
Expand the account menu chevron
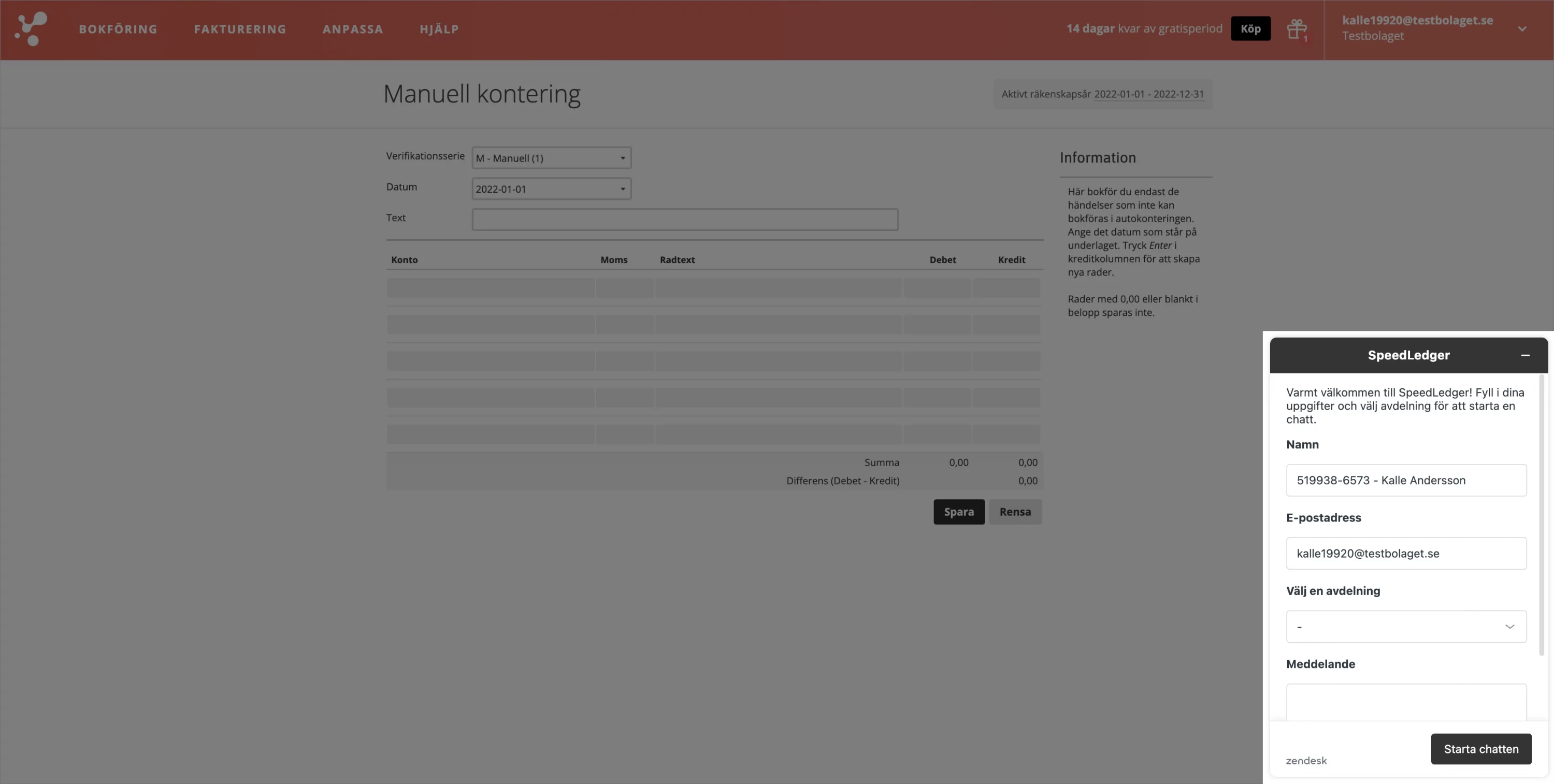(1522, 29)
